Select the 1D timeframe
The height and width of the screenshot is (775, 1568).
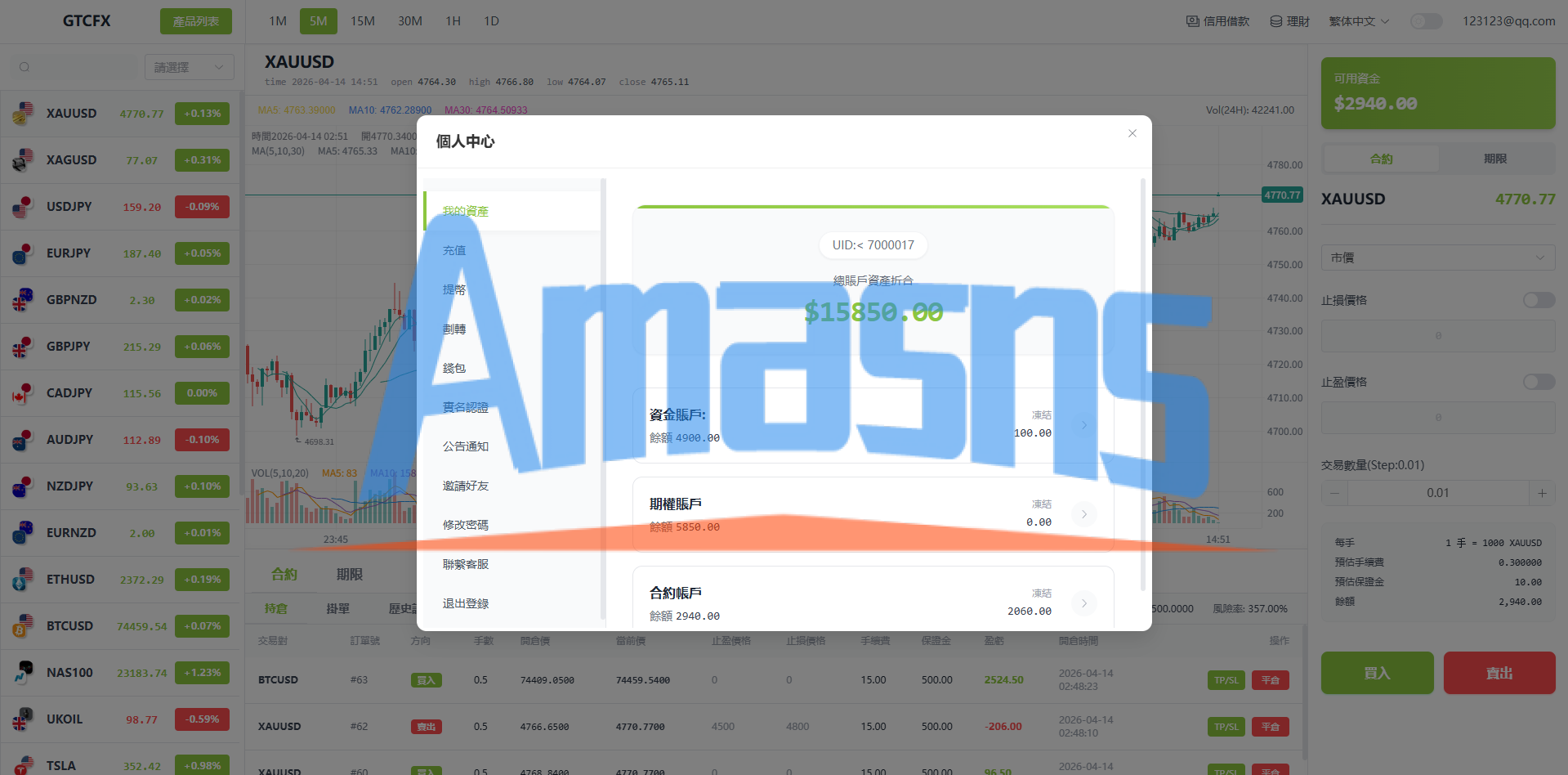491,21
